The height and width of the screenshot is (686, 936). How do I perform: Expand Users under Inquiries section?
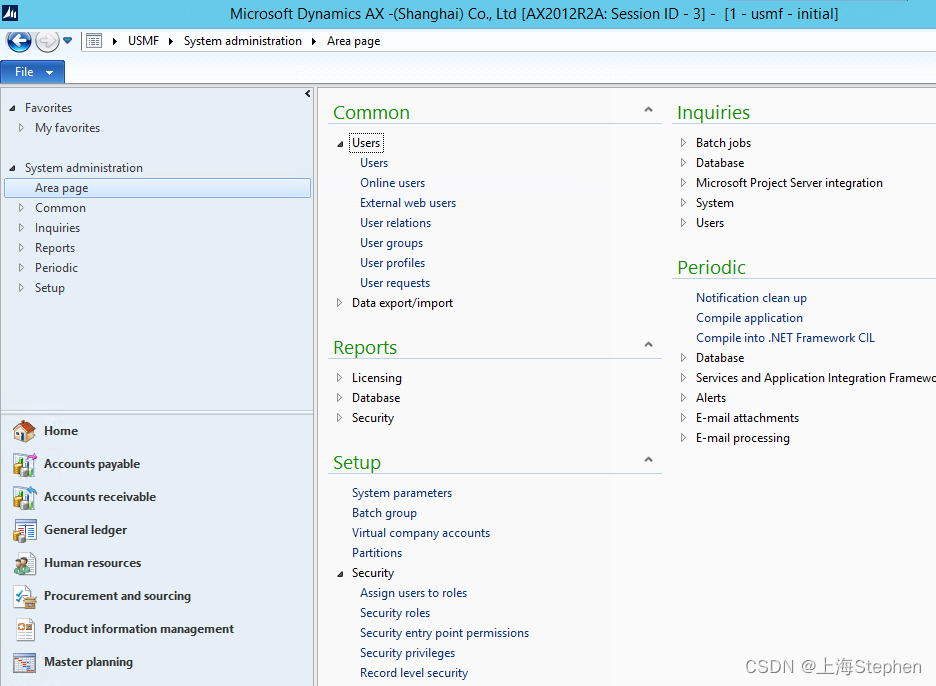point(683,223)
